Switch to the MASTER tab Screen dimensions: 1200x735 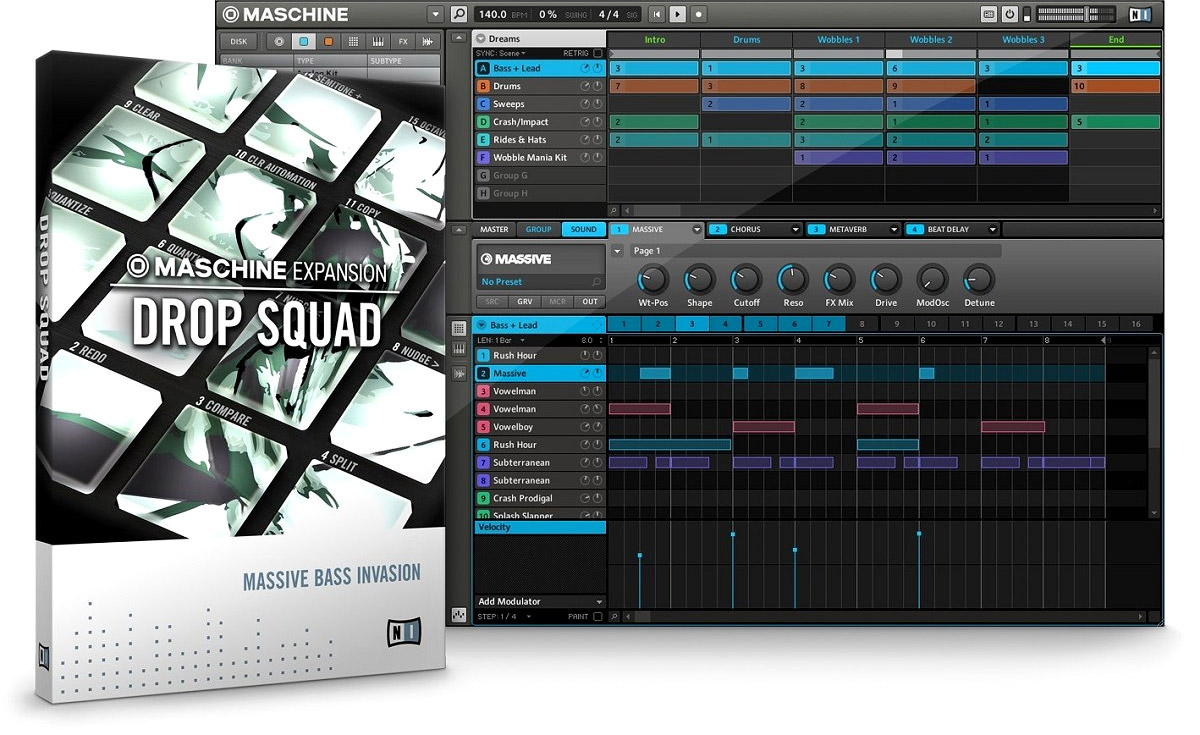click(x=494, y=229)
